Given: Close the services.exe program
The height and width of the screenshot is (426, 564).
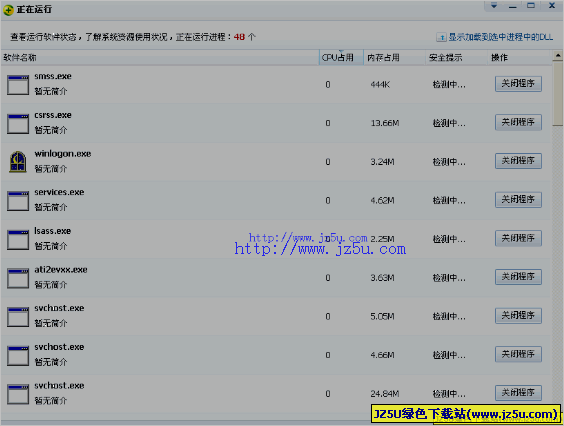Looking at the screenshot, I should coord(518,200).
